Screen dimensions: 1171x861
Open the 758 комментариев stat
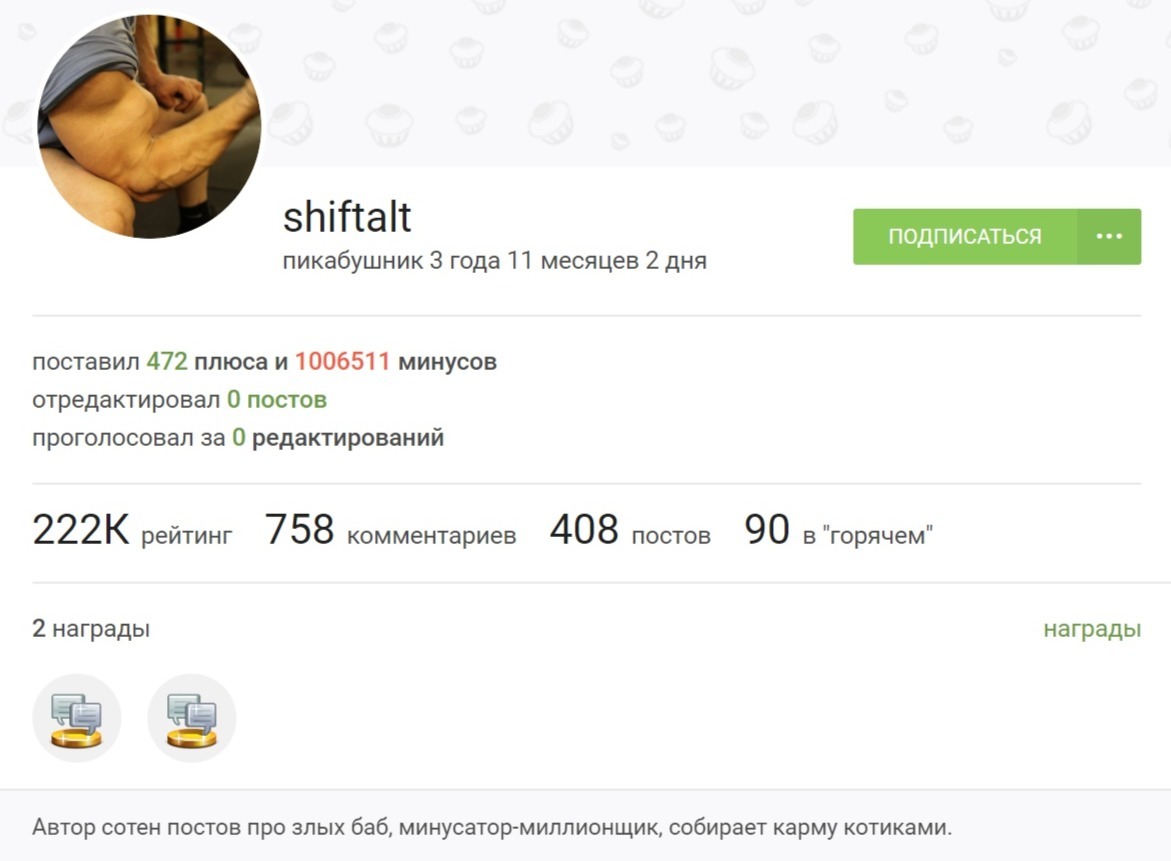point(391,530)
